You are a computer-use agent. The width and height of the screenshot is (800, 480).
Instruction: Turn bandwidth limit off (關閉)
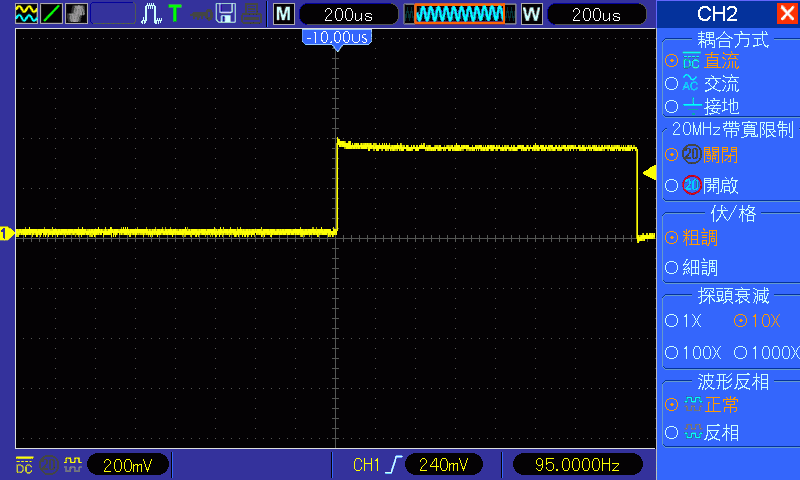702,154
